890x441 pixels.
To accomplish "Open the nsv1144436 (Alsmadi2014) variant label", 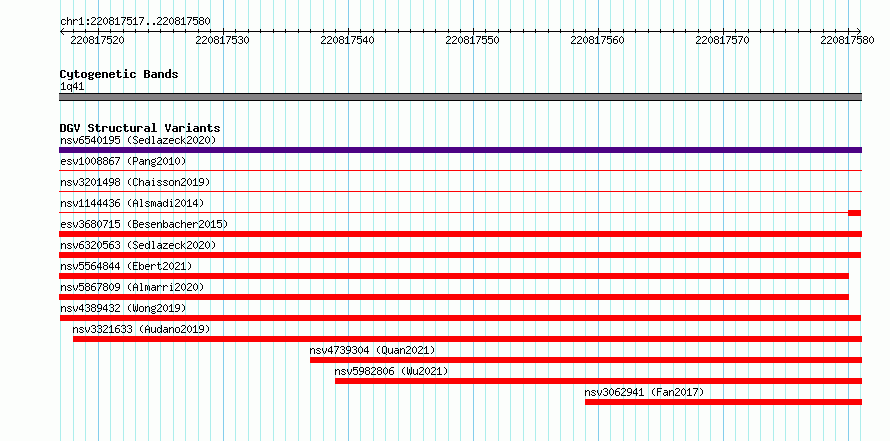I will pos(132,203).
